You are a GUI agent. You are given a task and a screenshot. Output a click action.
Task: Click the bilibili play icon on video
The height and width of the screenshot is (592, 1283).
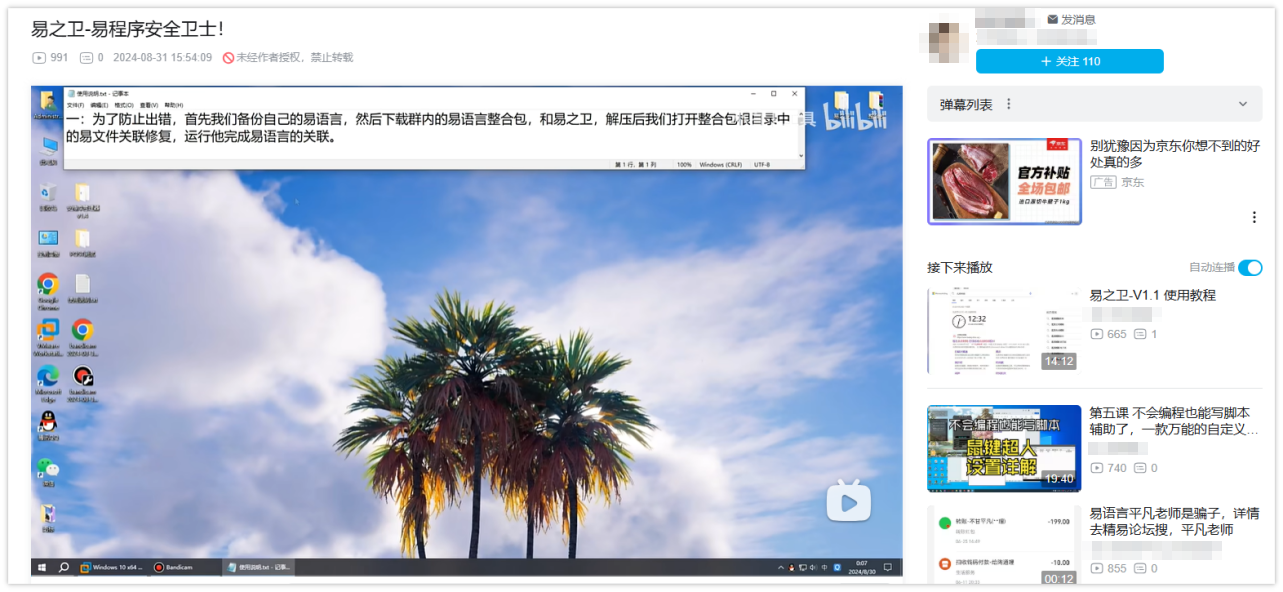tap(848, 501)
